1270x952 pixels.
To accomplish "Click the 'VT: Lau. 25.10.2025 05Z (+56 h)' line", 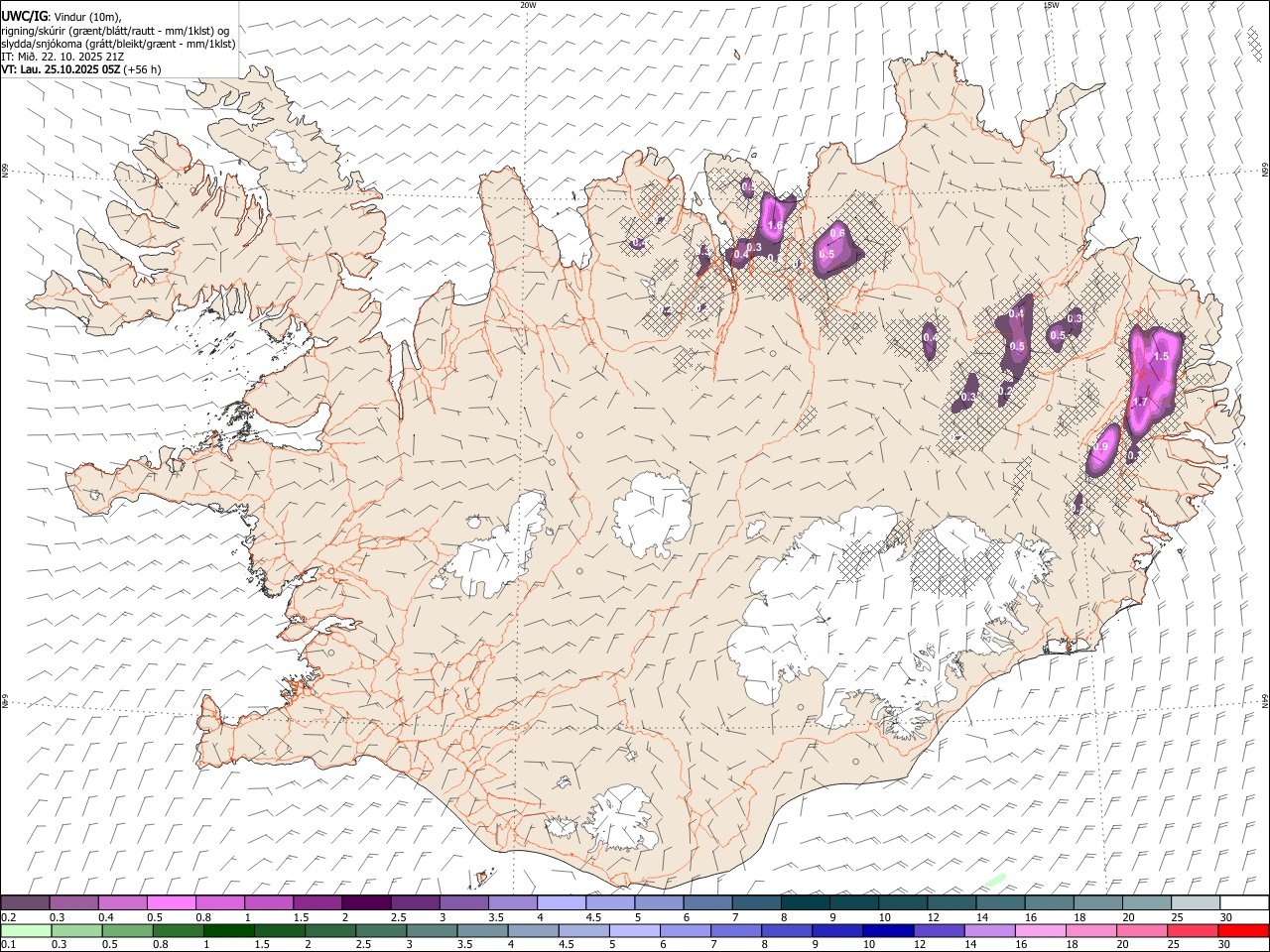I will [81, 69].
